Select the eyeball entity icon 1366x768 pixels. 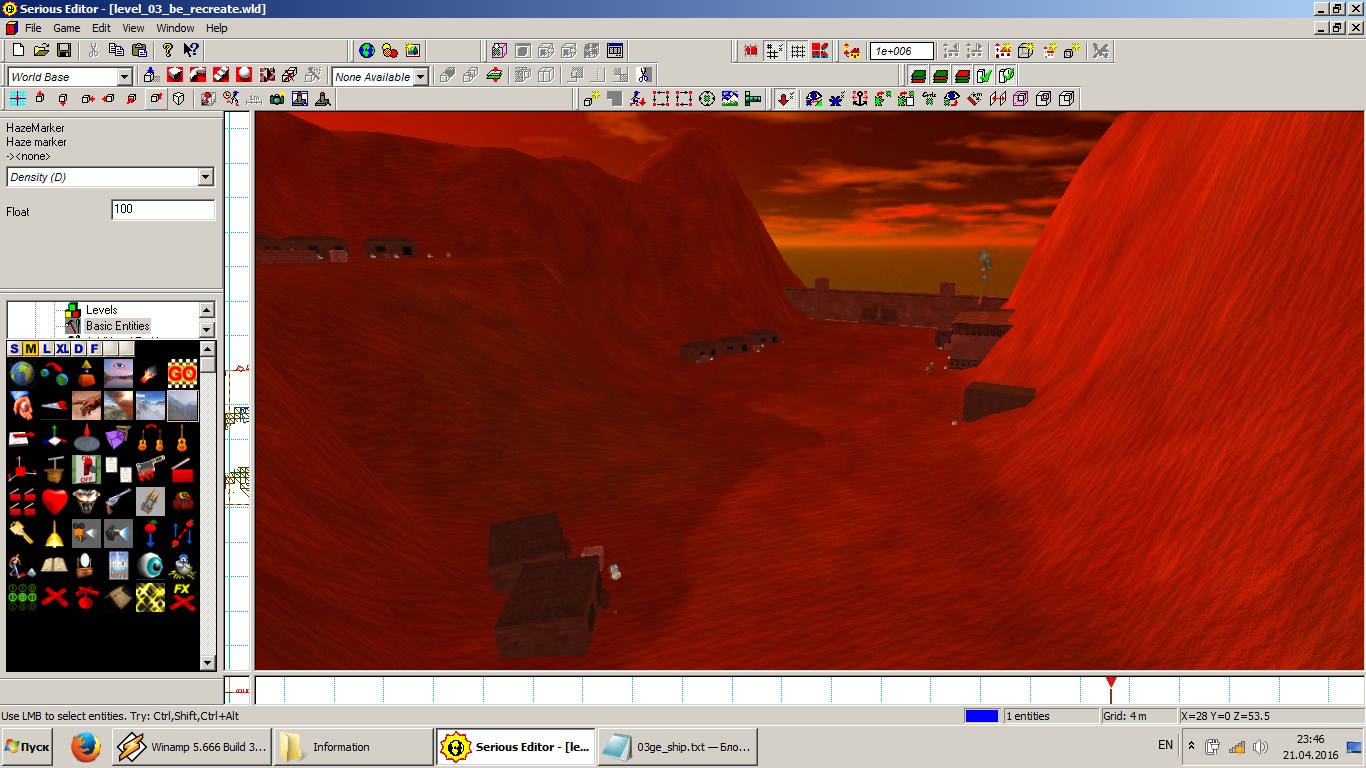150,566
